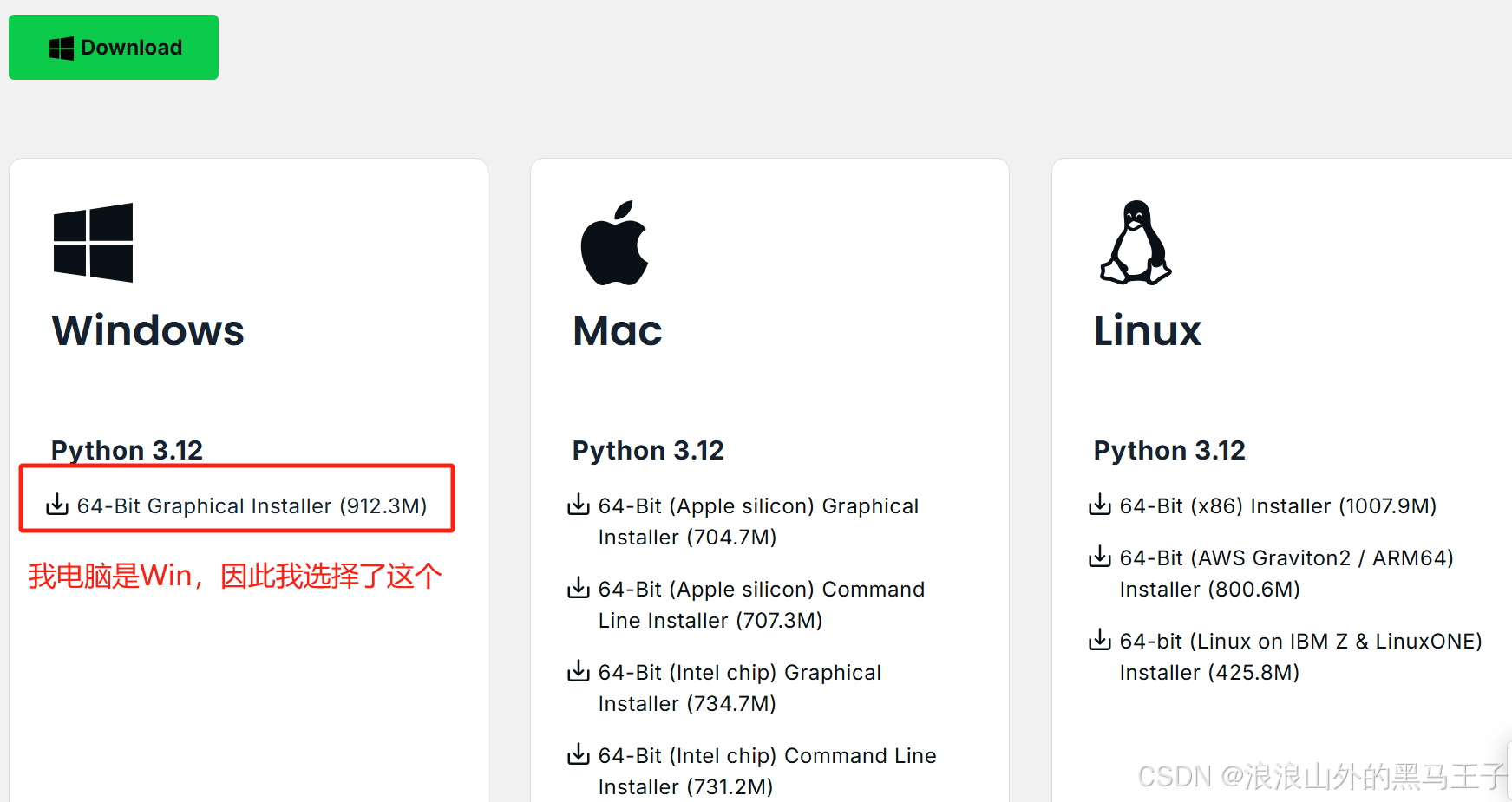
Task: Click download icon beside x86 Installer
Action: click(x=1100, y=505)
